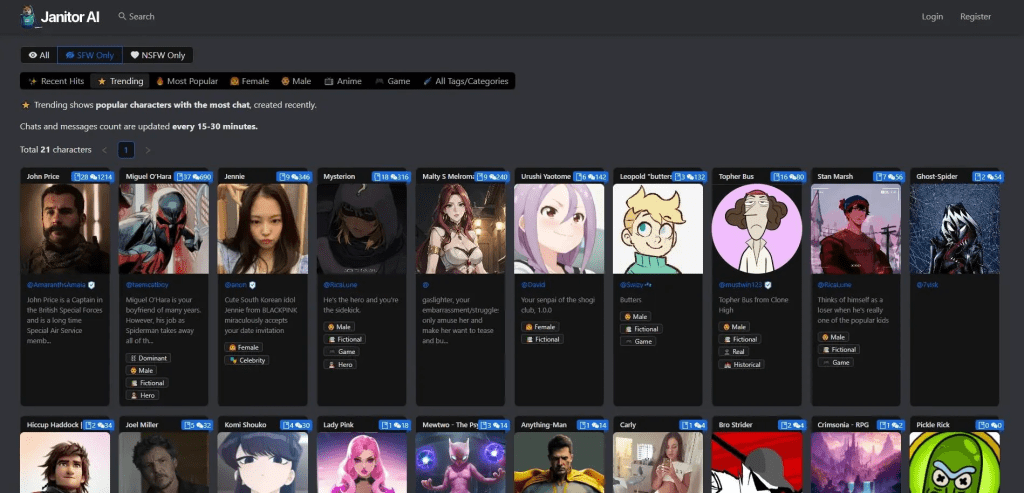Screen dimensions: 1024x493
Task: Go to previous page arrow
Action: tap(104, 150)
